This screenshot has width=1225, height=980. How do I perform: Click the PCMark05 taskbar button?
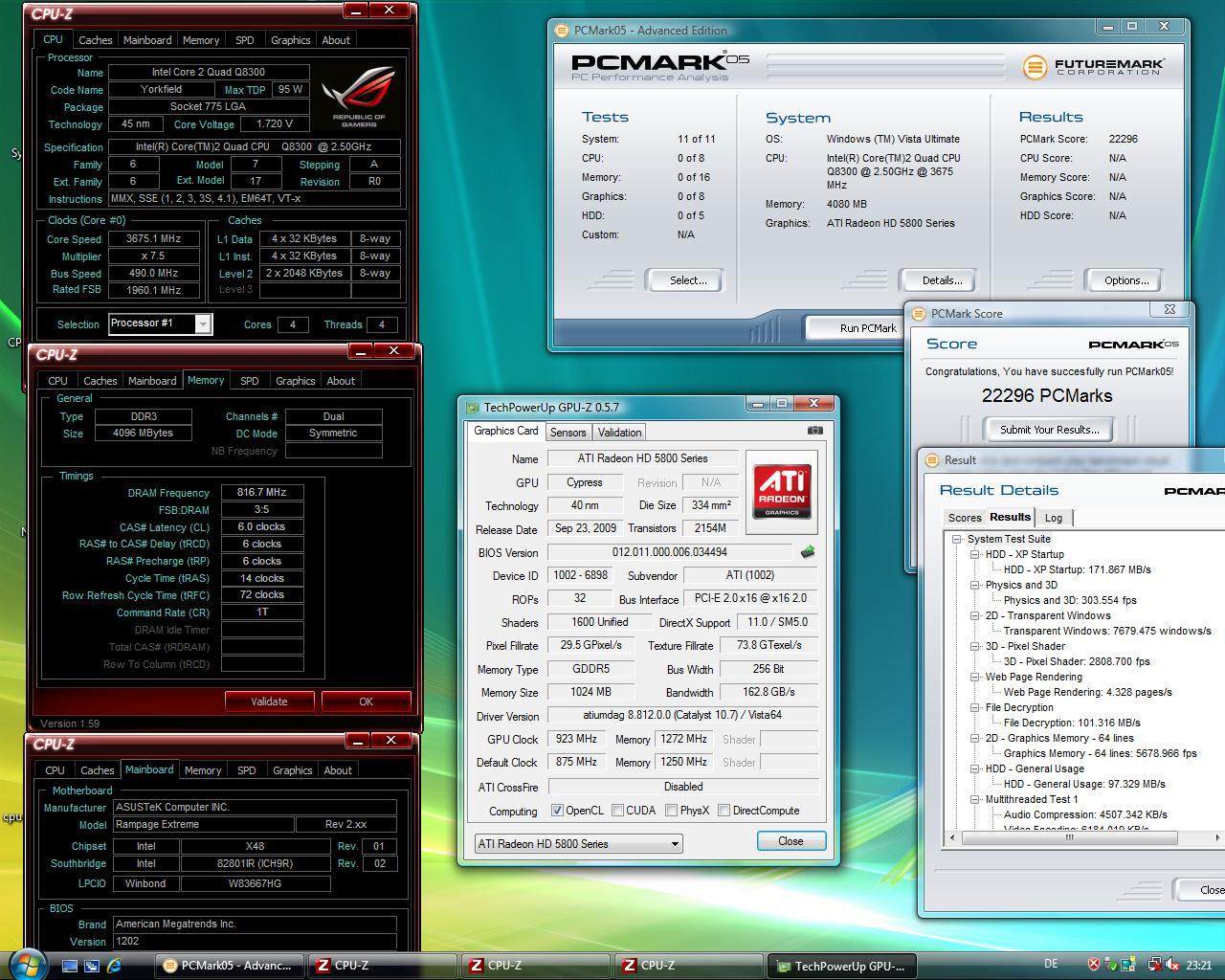230,966
